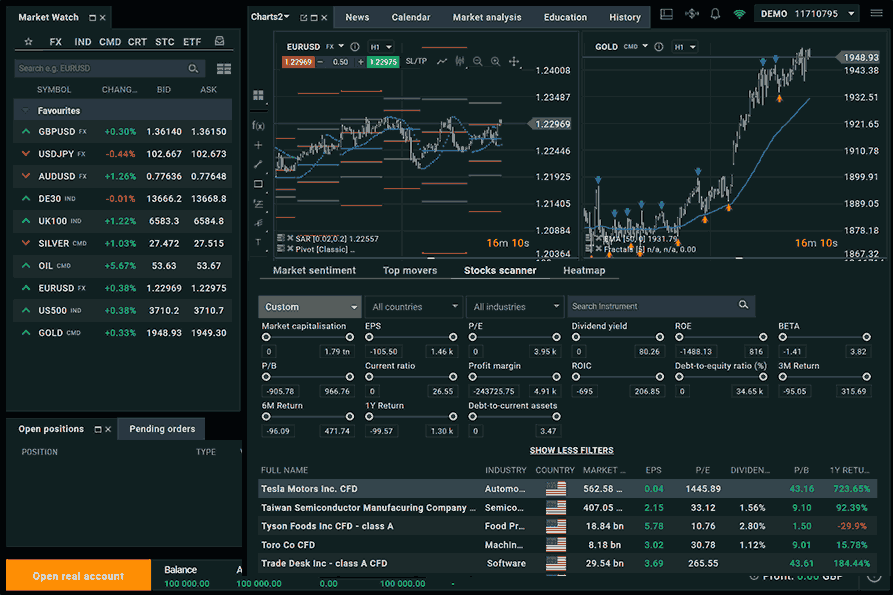Image resolution: width=893 pixels, height=595 pixels.
Task: Select the text T drawing tool
Action: point(258,242)
